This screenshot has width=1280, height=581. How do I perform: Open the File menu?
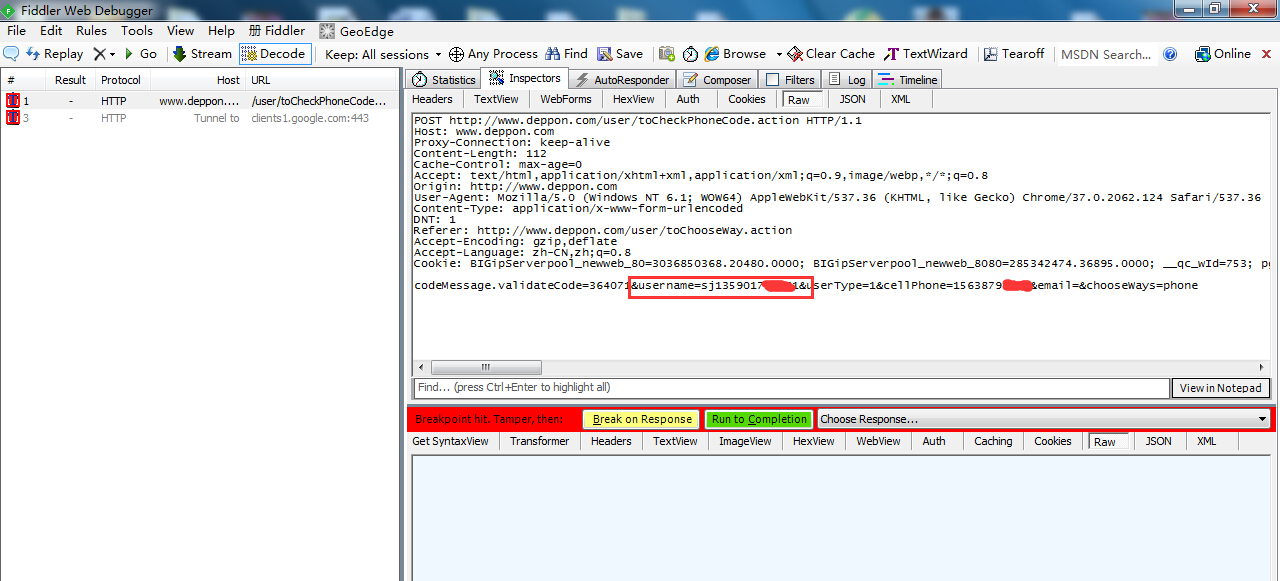coord(16,31)
